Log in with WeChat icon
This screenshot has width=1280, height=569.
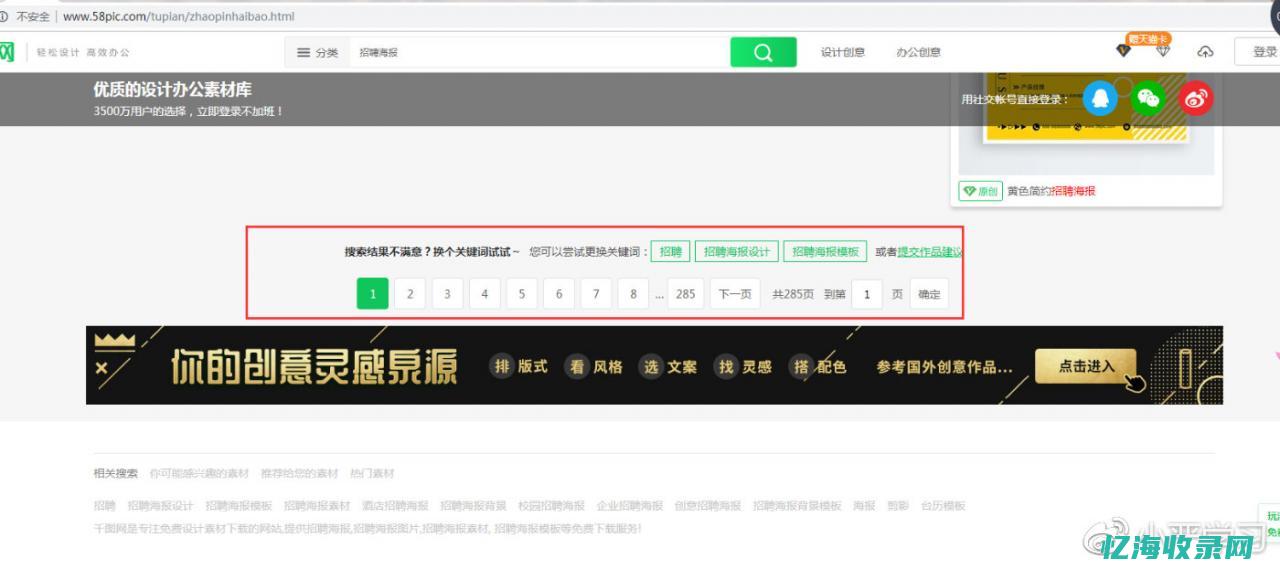tap(1148, 98)
